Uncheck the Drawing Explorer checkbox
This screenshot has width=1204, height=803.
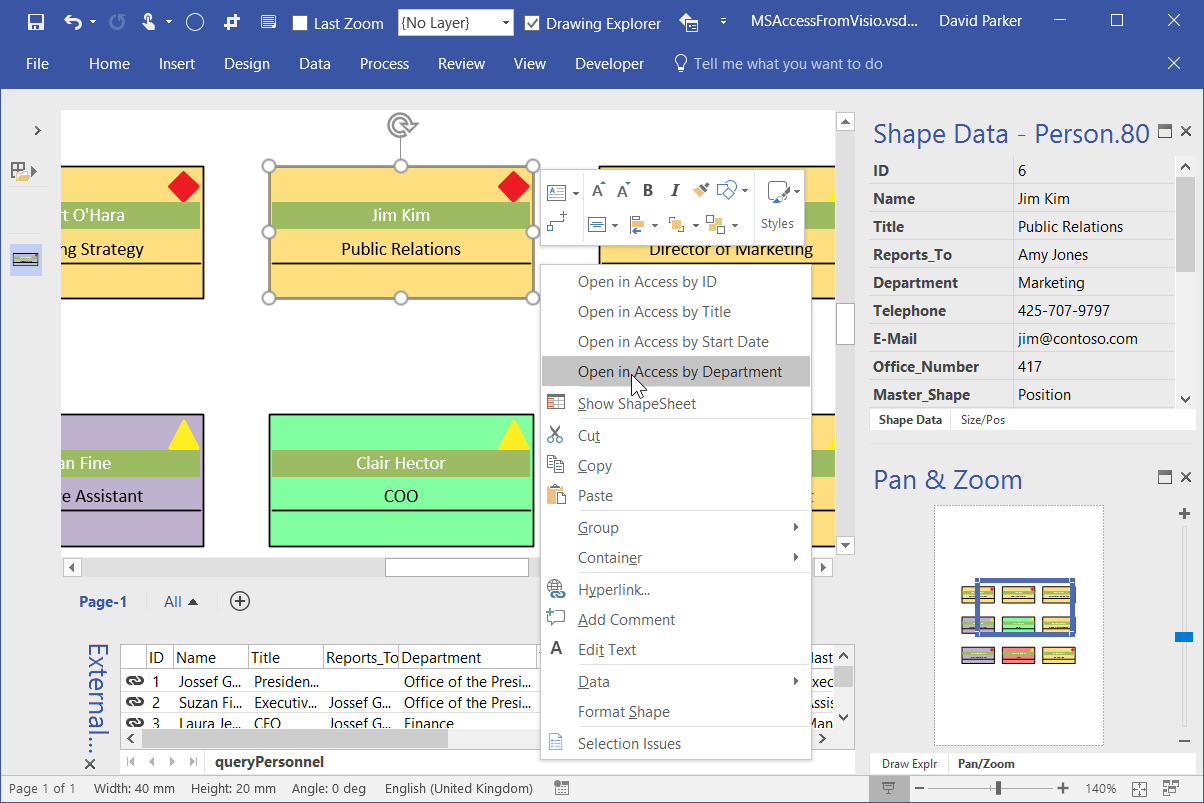pyautogui.click(x=532, y=23)
